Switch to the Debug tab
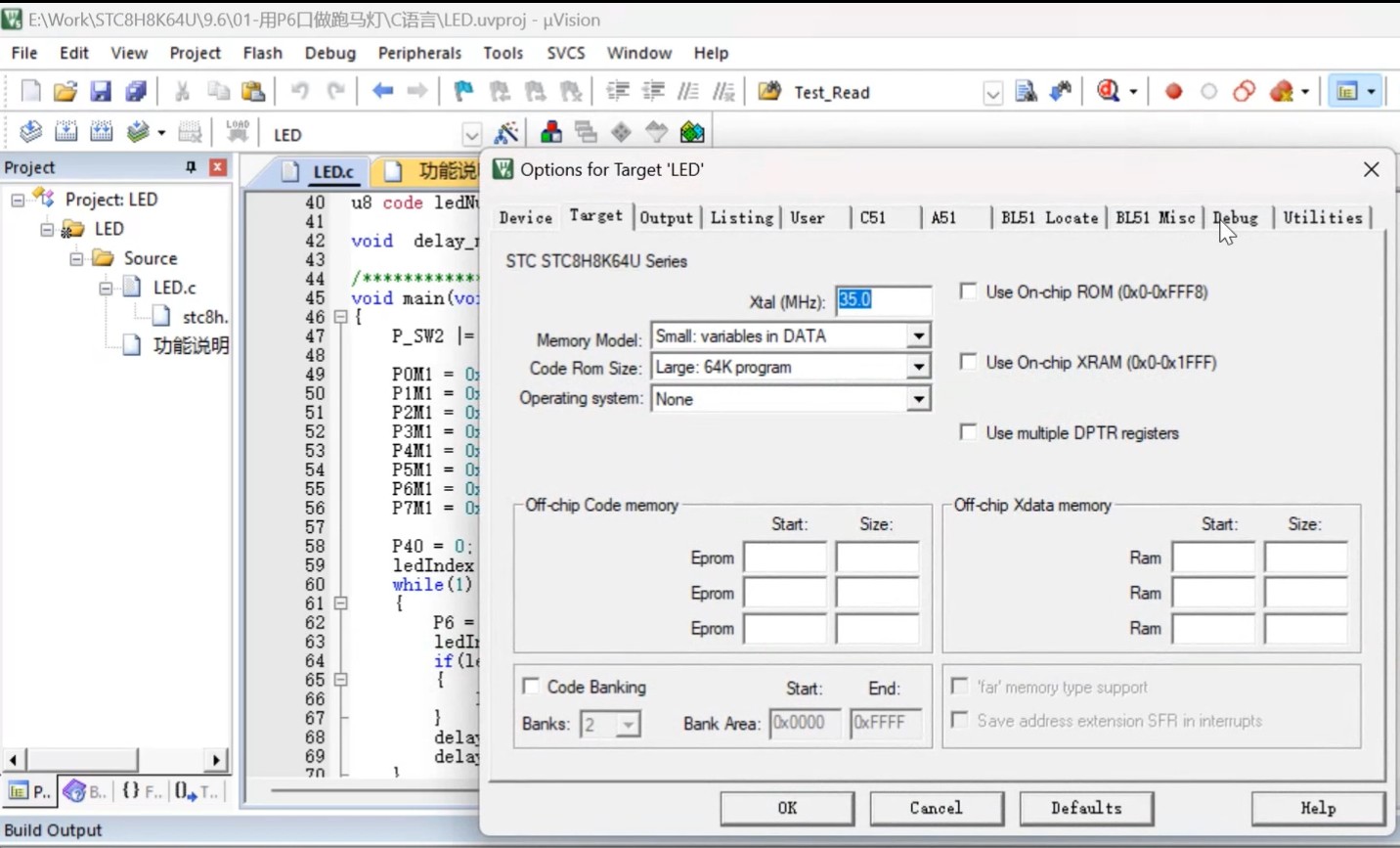1400x848 pixels. pos(1236,217)
